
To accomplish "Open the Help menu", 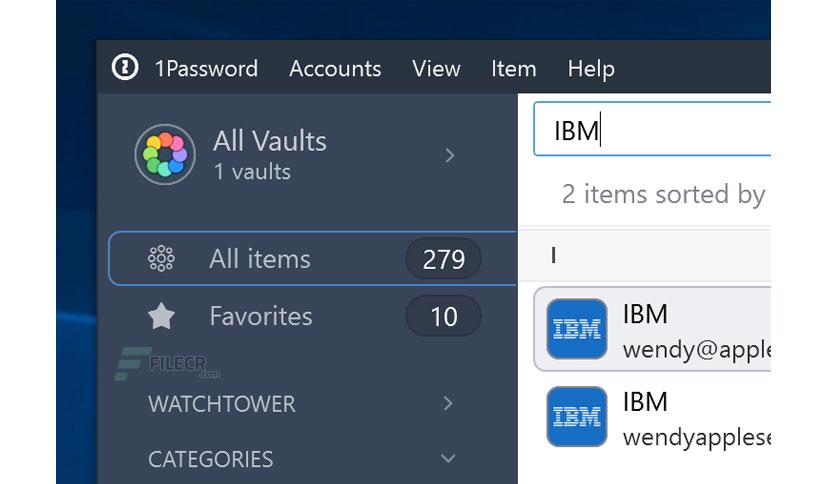I will point(591,69).
